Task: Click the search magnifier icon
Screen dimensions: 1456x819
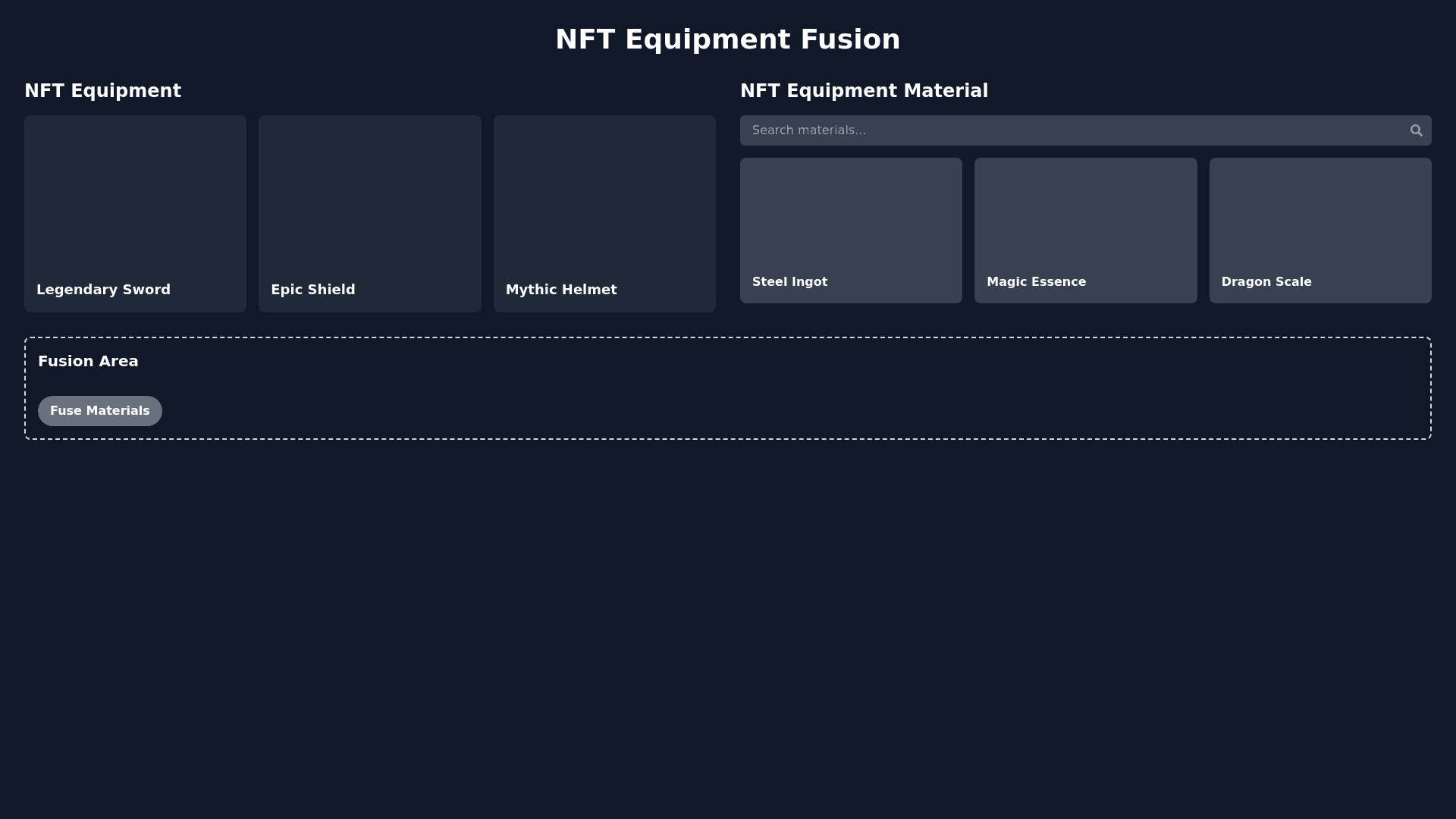Action: pos(1416,130)
